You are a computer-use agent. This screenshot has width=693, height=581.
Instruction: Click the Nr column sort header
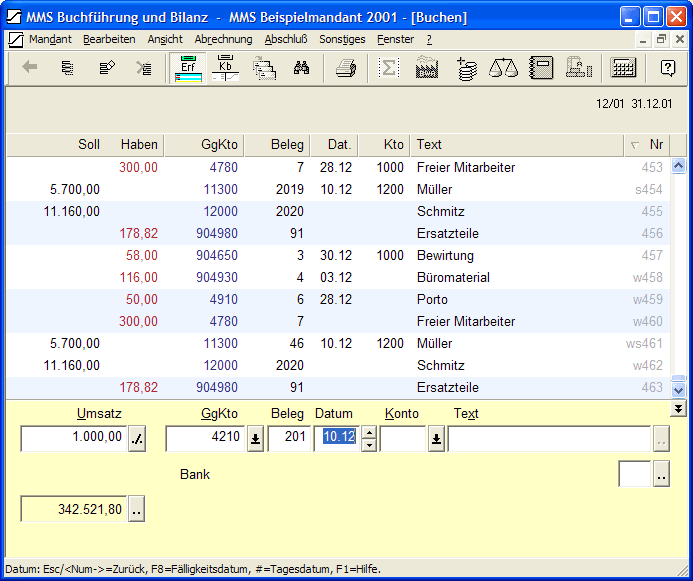point(647,144)
